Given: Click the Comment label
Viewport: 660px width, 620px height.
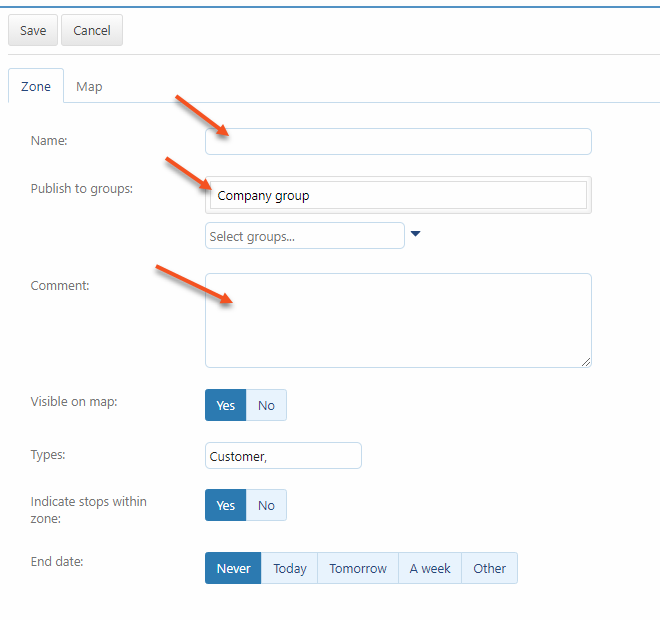Looking at the screenshot, I should click(60, 286).
